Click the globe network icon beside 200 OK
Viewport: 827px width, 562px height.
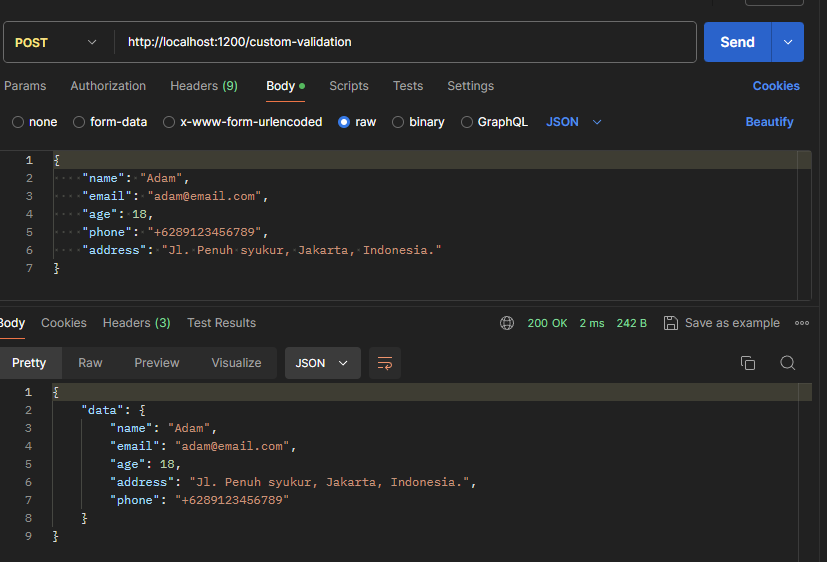tap(507, 323)
